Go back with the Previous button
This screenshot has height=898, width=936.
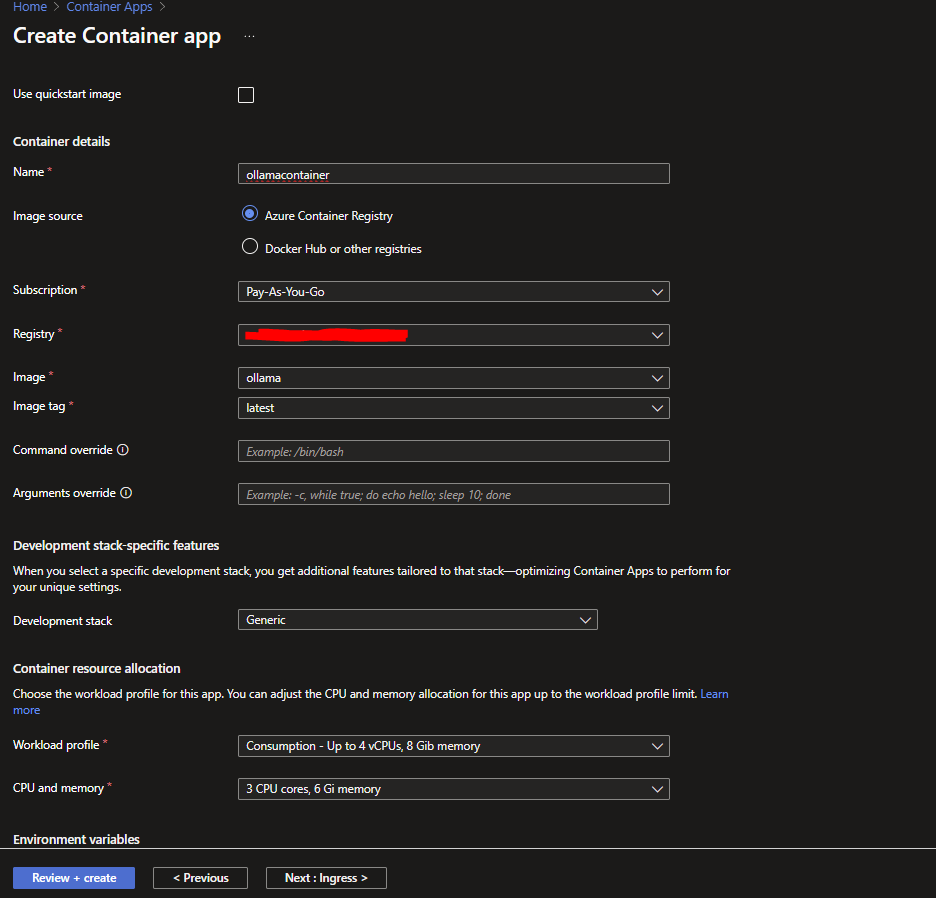tap(200, 878)
